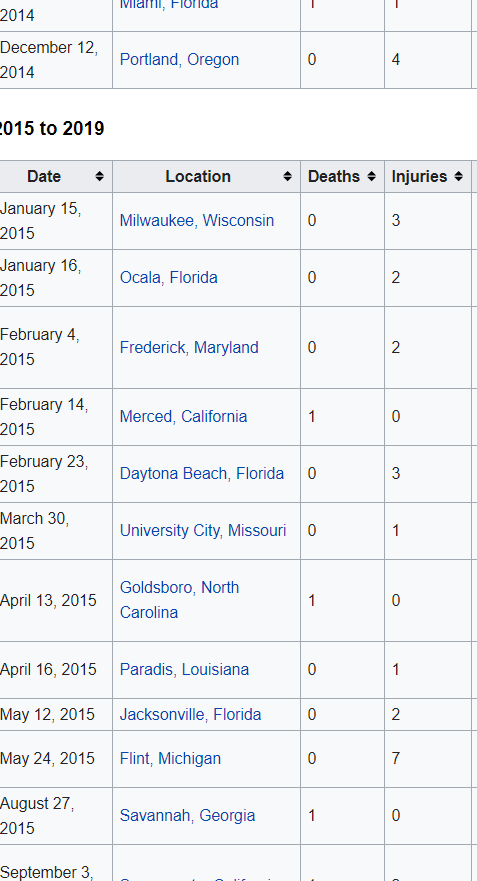Visit Jacksonville, Florida link

[x=190, y=715]
